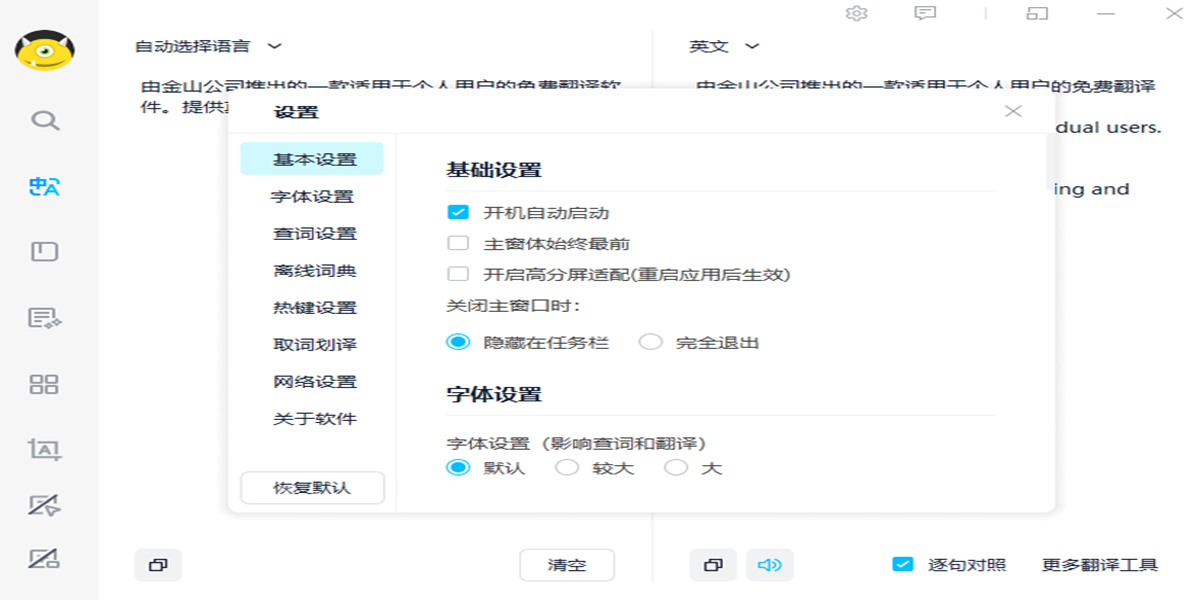Screen dimensions: 1200x600
Task: Play translation audio with speaker icon
Action: [x=769, y=565]
